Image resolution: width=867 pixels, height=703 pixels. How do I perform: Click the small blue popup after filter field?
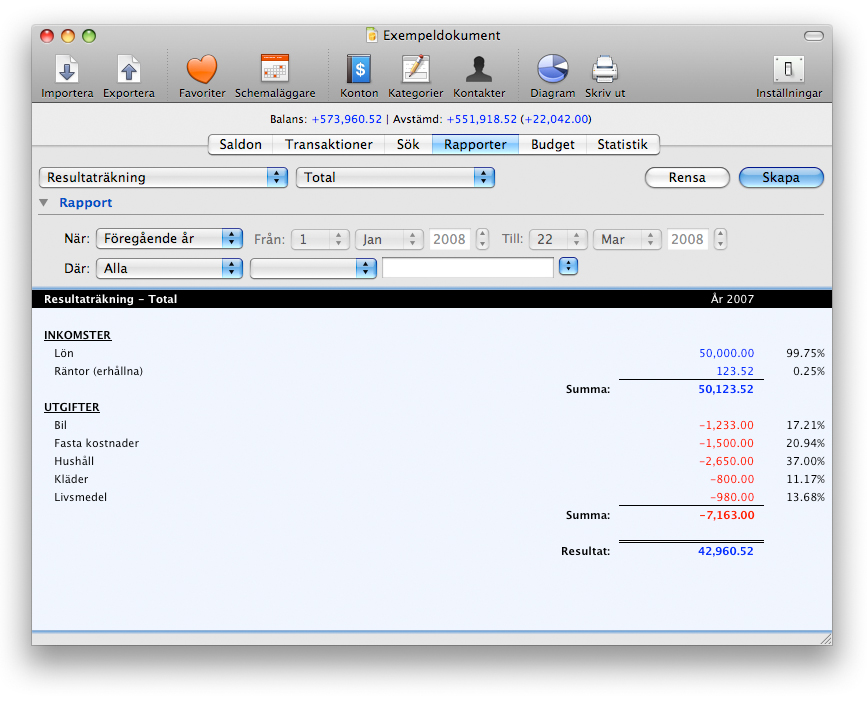click(568, 266)
